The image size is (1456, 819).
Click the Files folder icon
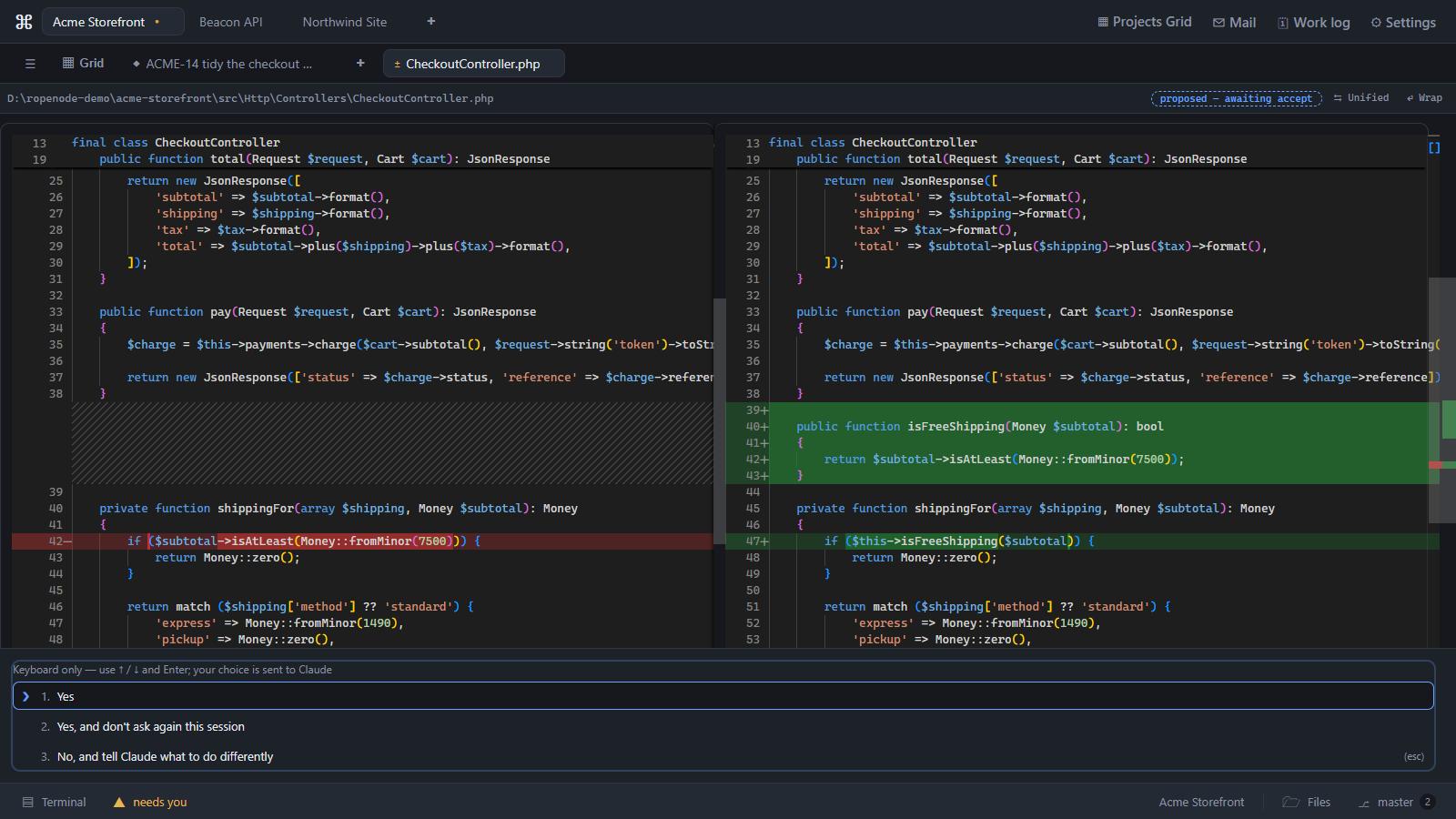point(1290,802)
